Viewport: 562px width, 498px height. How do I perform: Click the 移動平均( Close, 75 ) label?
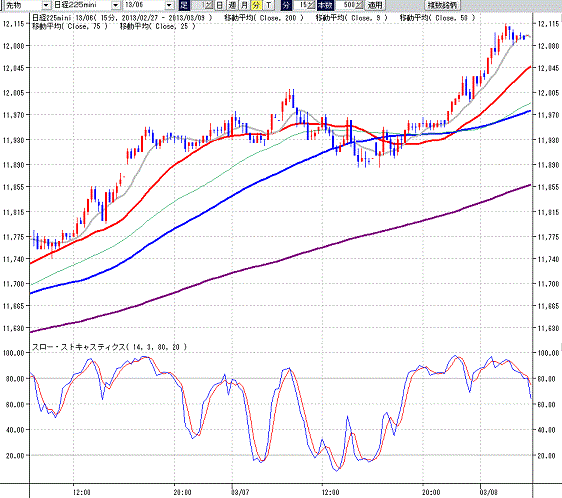(x=70, y=26)
